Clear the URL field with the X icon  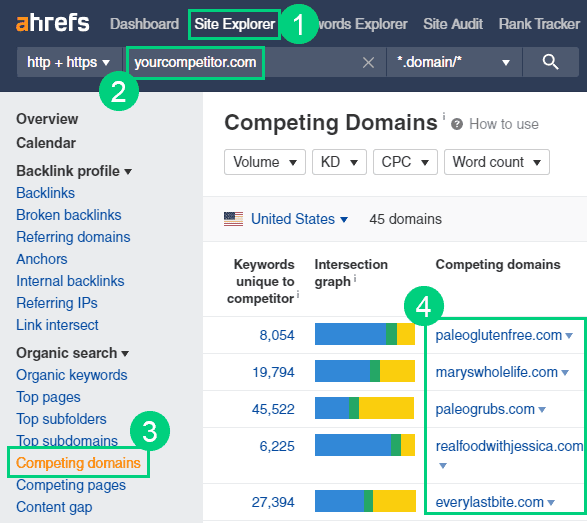pos(368,63)
